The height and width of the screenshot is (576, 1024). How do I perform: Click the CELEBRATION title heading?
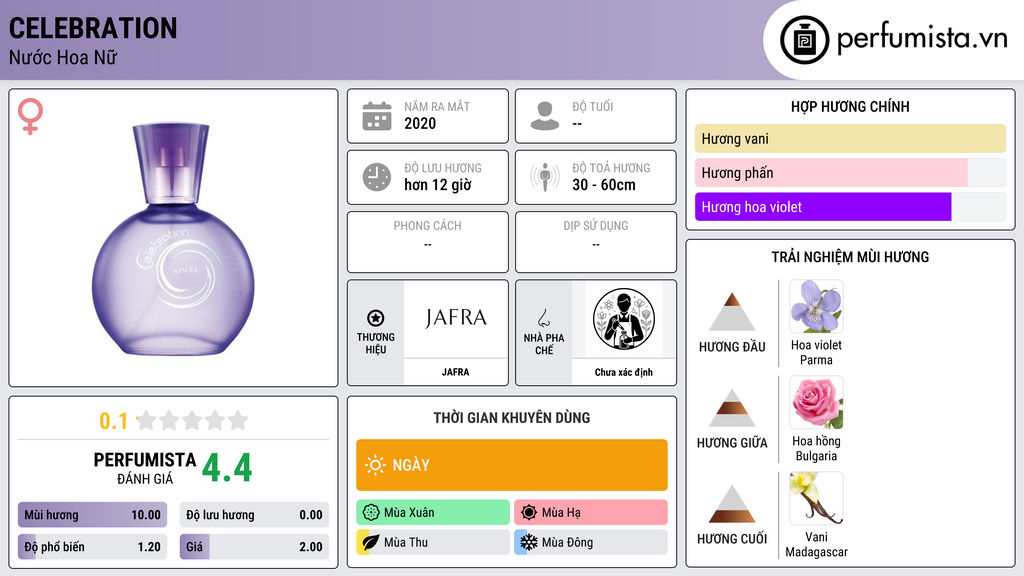93,28
